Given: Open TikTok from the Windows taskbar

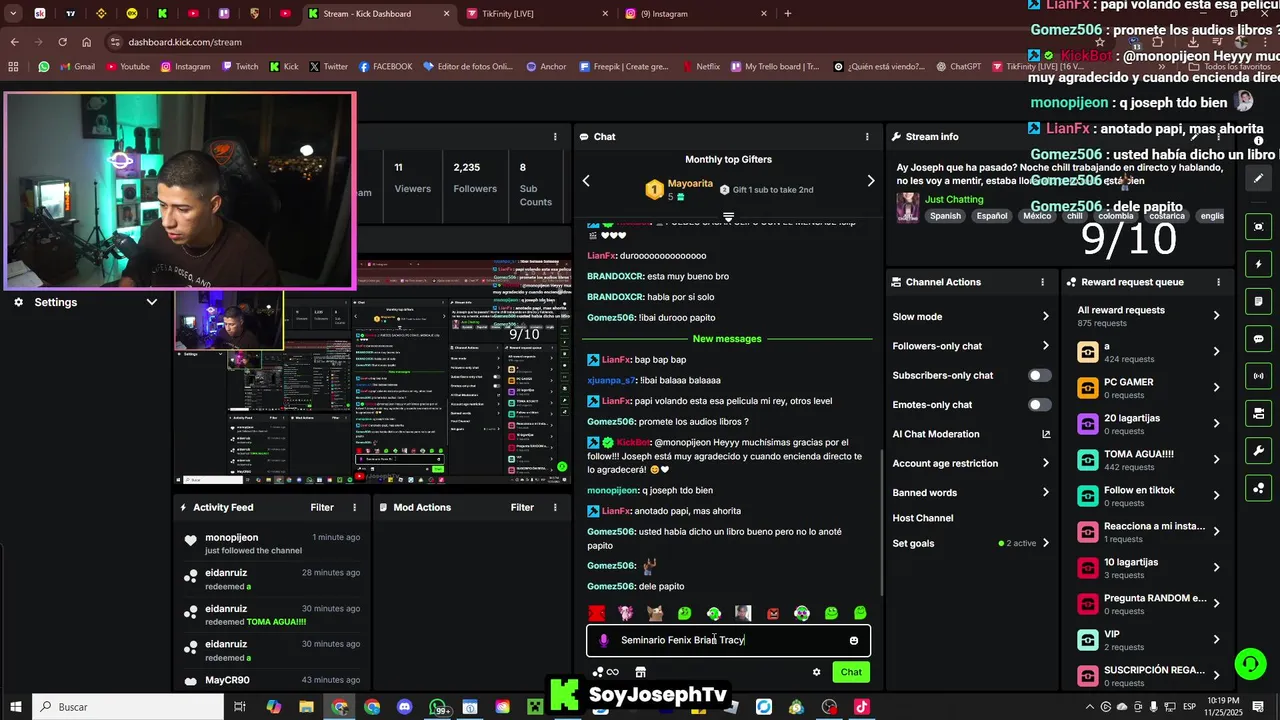Looking at the screenshot, I should click(861, 707).
